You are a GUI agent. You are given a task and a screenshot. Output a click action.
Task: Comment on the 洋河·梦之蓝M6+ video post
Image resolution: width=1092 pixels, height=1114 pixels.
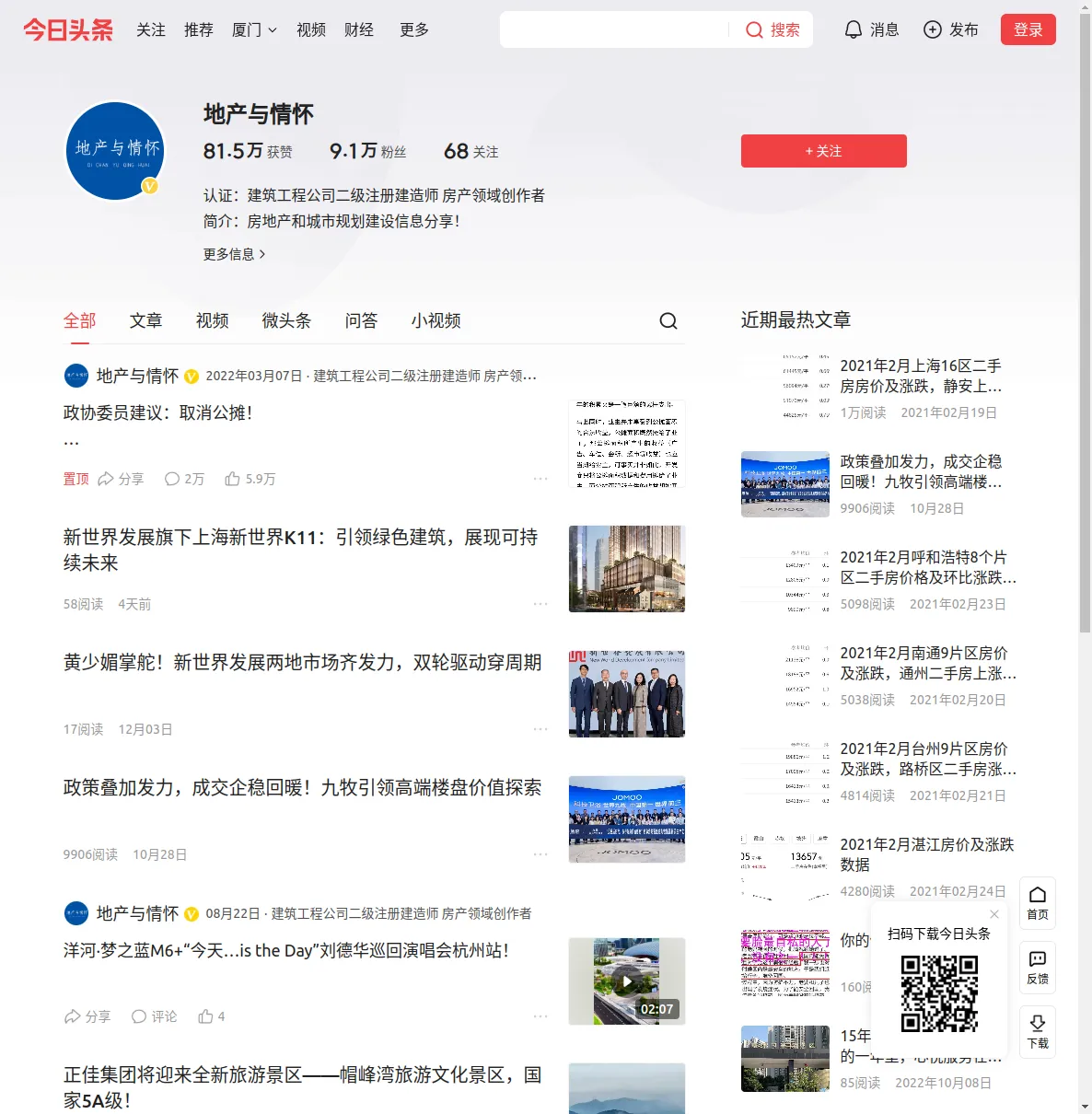coord(154,1016)
